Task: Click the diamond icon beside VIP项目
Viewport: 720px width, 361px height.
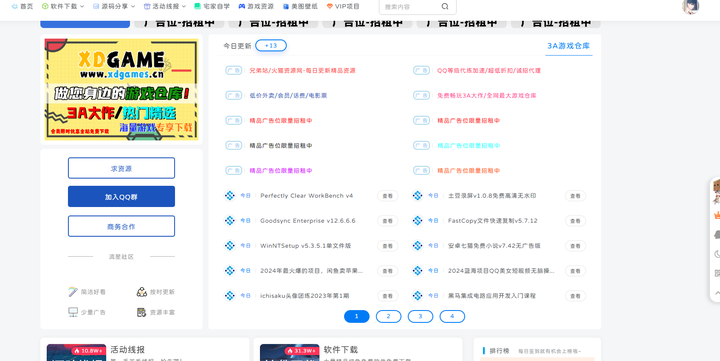Action: point(330,6)
